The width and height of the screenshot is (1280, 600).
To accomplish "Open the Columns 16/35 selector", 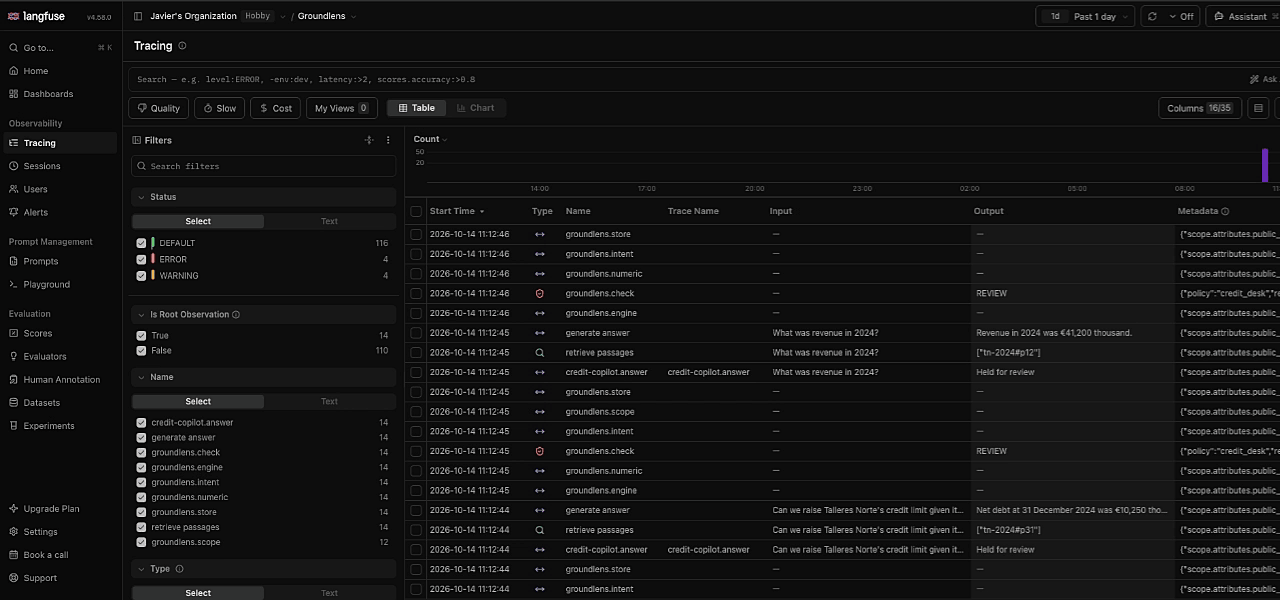I will [1199, 108].
